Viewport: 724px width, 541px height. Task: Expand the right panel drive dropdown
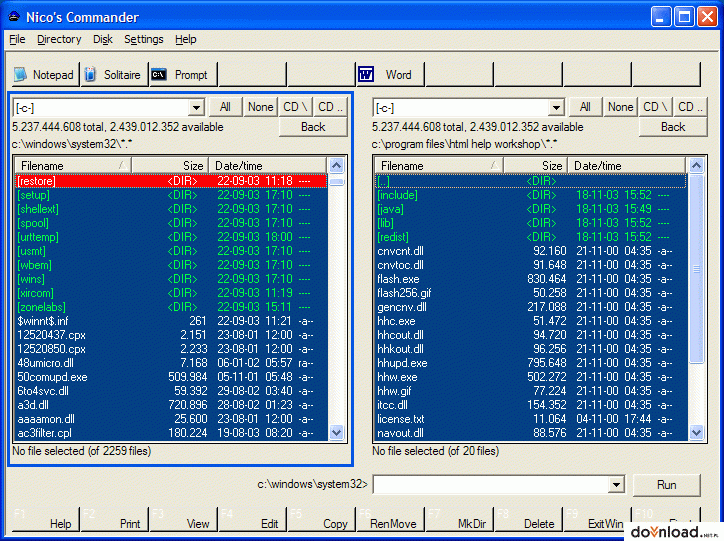click(556, 108)
